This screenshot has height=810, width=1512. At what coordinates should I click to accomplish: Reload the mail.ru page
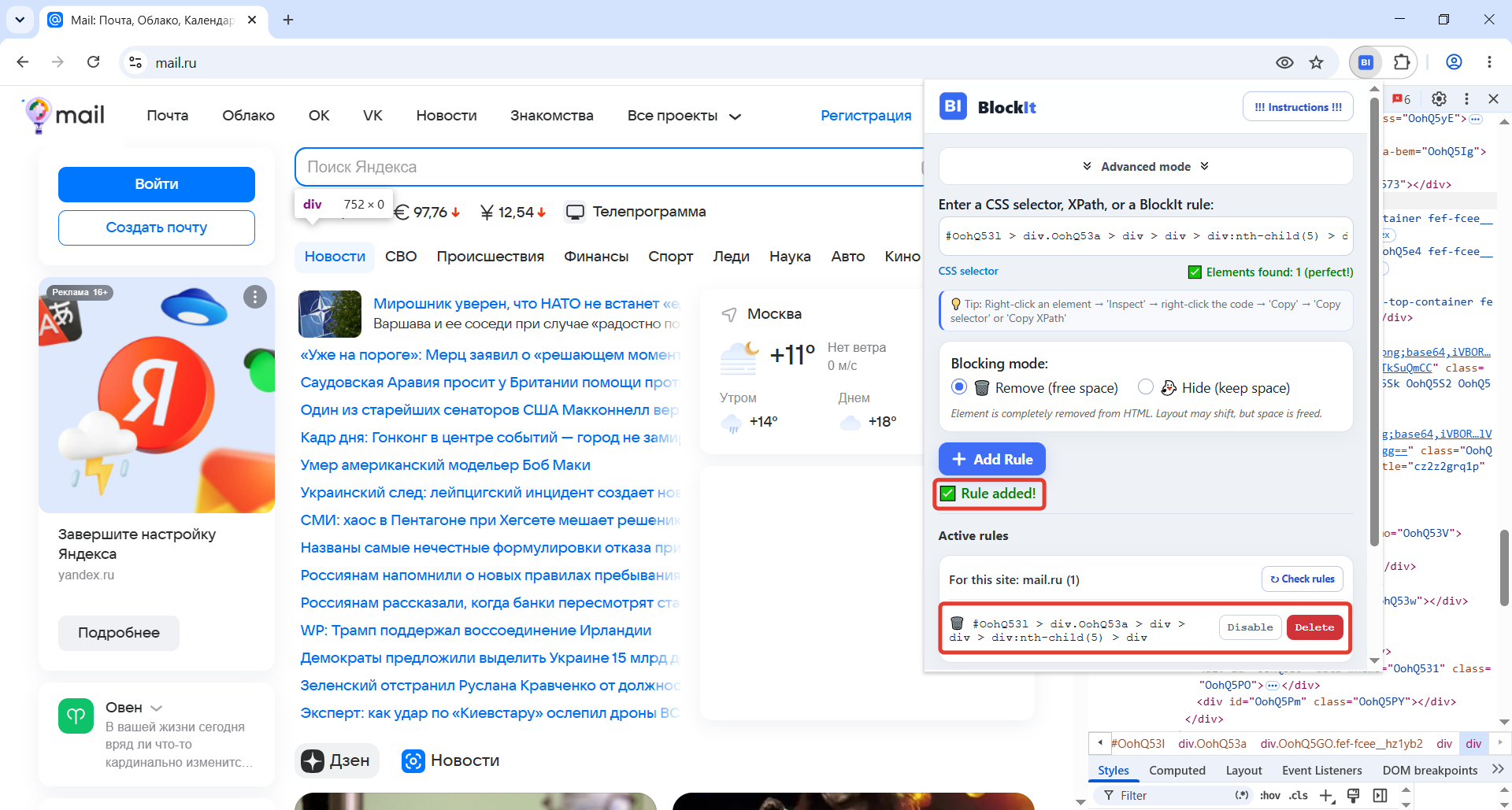click(93, 62)
